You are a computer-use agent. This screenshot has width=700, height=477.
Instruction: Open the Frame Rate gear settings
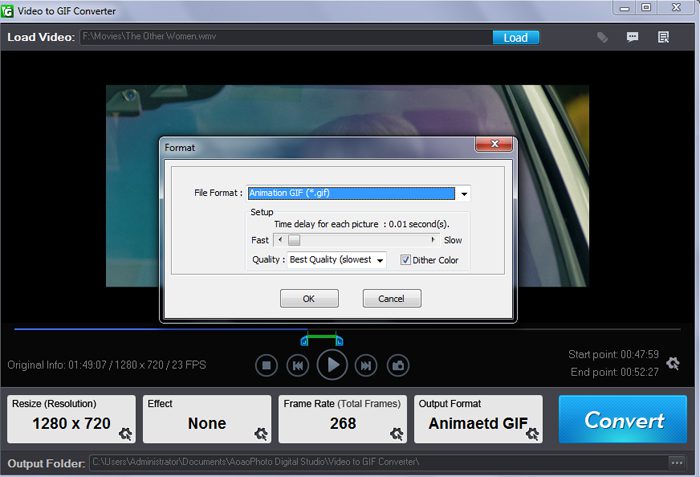(x=396, y=434)
